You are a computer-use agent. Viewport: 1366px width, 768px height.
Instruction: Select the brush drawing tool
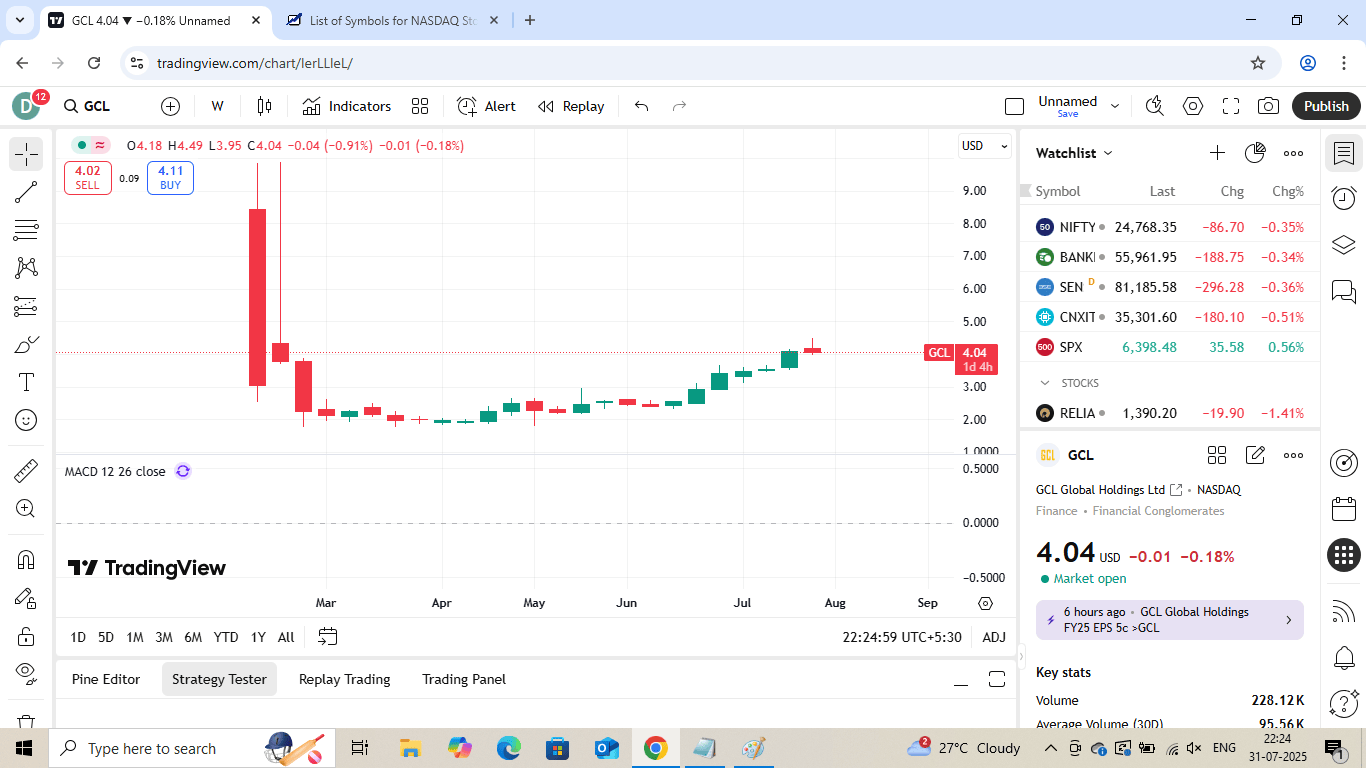pyautogui.click(x=26, y=344)
